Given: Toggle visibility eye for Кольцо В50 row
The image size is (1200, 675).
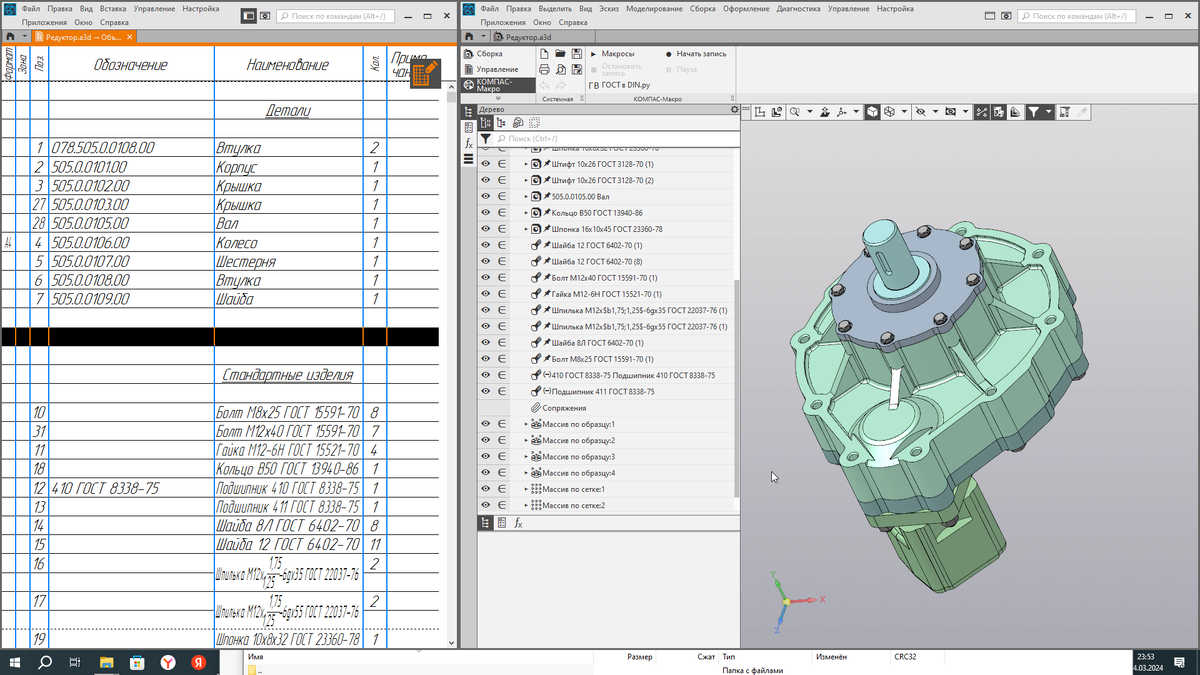Looking at the screenshot, I should pos(486,213).
